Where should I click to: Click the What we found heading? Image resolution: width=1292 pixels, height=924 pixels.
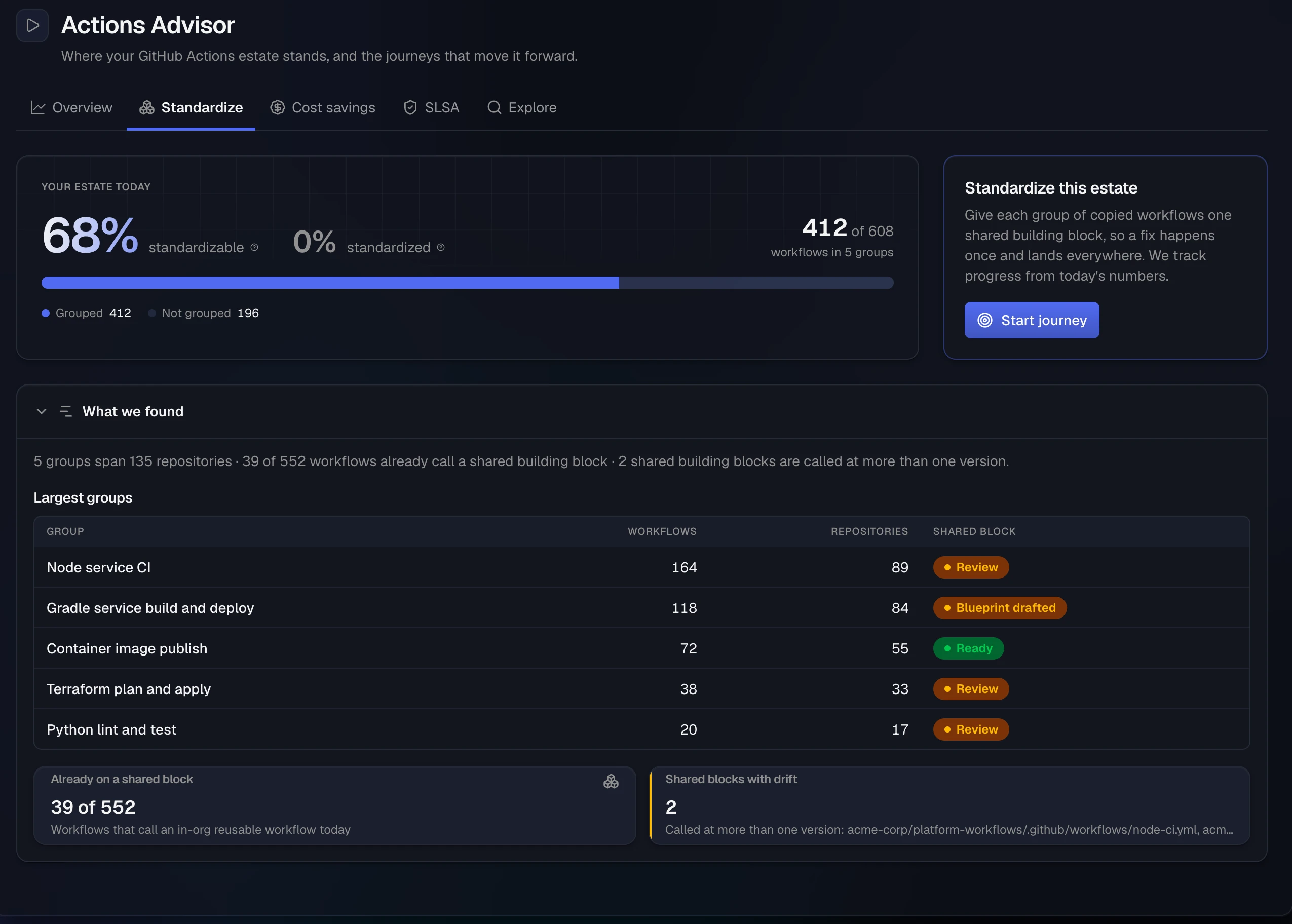tap(133, 411)
